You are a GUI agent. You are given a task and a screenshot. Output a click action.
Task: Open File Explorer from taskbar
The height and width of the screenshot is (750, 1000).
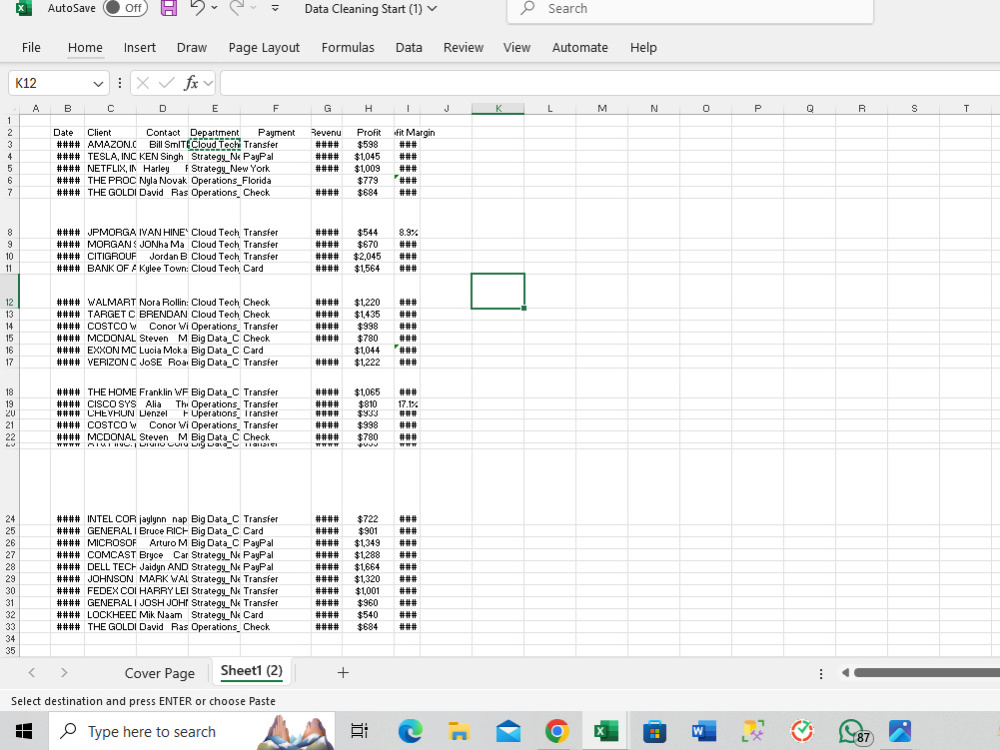point(459,731)
